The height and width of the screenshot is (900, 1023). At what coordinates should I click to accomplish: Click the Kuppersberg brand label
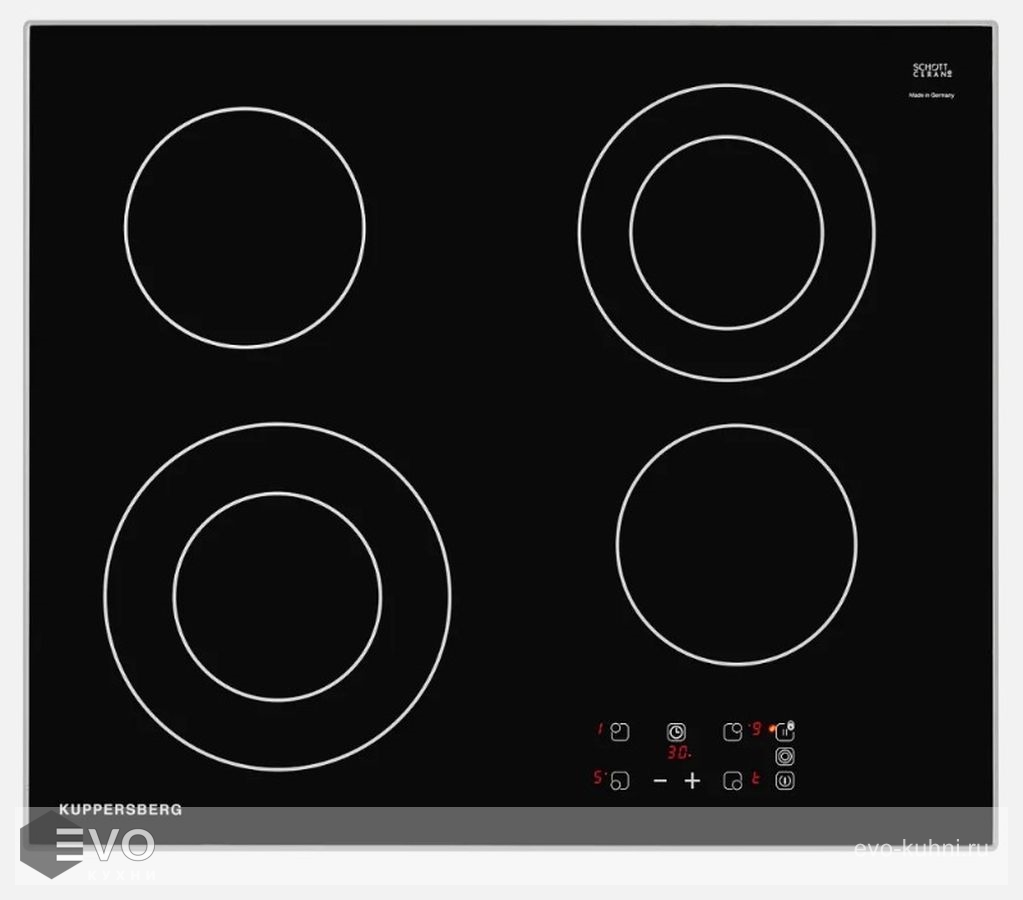[120, 810]
